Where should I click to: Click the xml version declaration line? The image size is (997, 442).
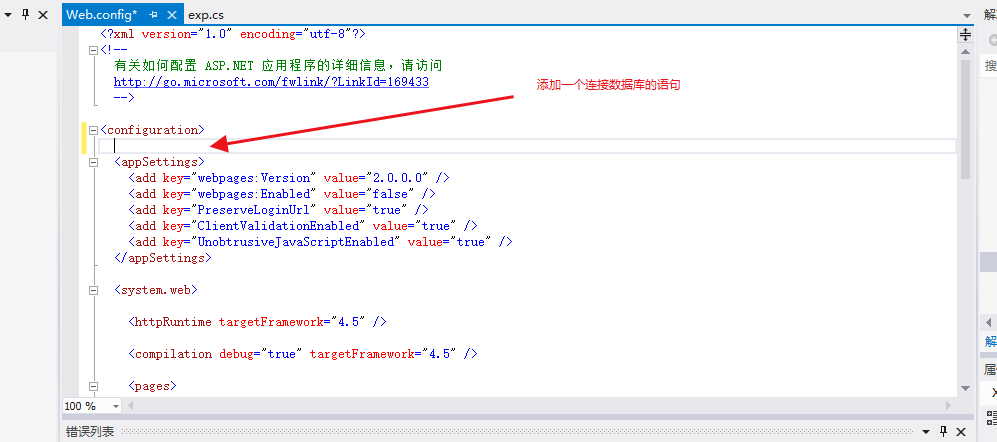click(x=233, y=34)
